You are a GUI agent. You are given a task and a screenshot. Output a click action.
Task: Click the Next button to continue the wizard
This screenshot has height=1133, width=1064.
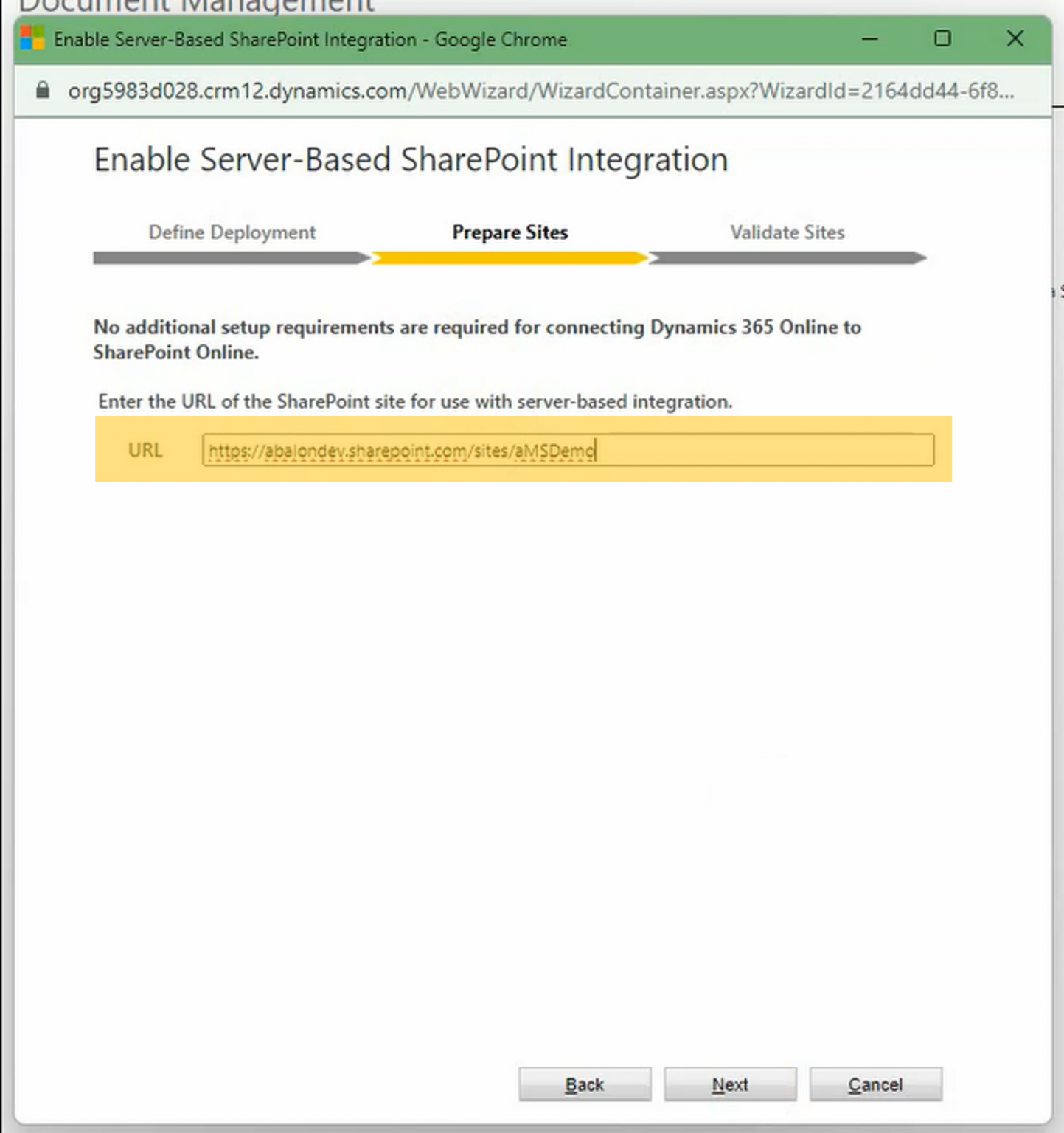point(729,1084)
